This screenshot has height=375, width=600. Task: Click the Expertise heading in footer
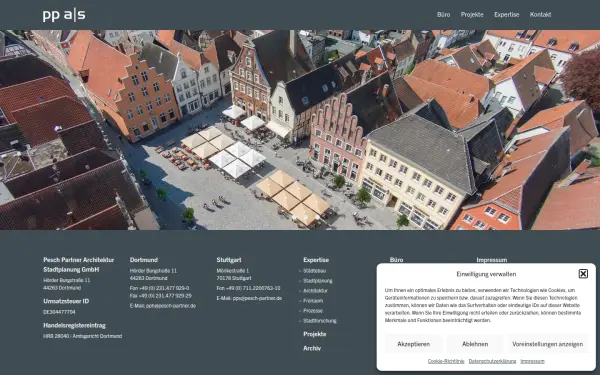tap(316, 260)
